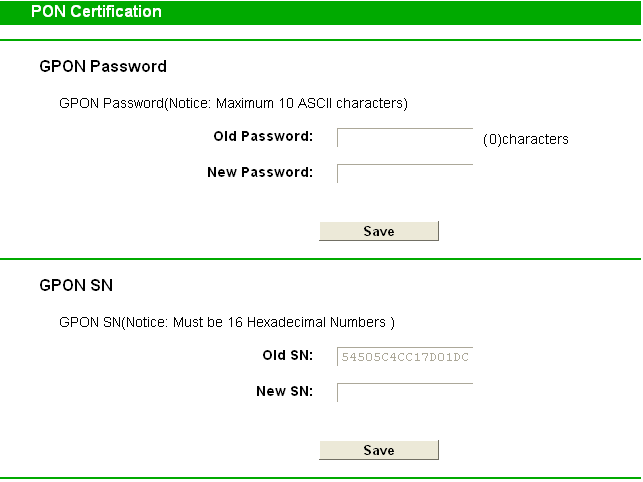Viewport: 643px width, 482px height.
Task: Click the 'Old Password:' label
Action: tap(263, 136)
